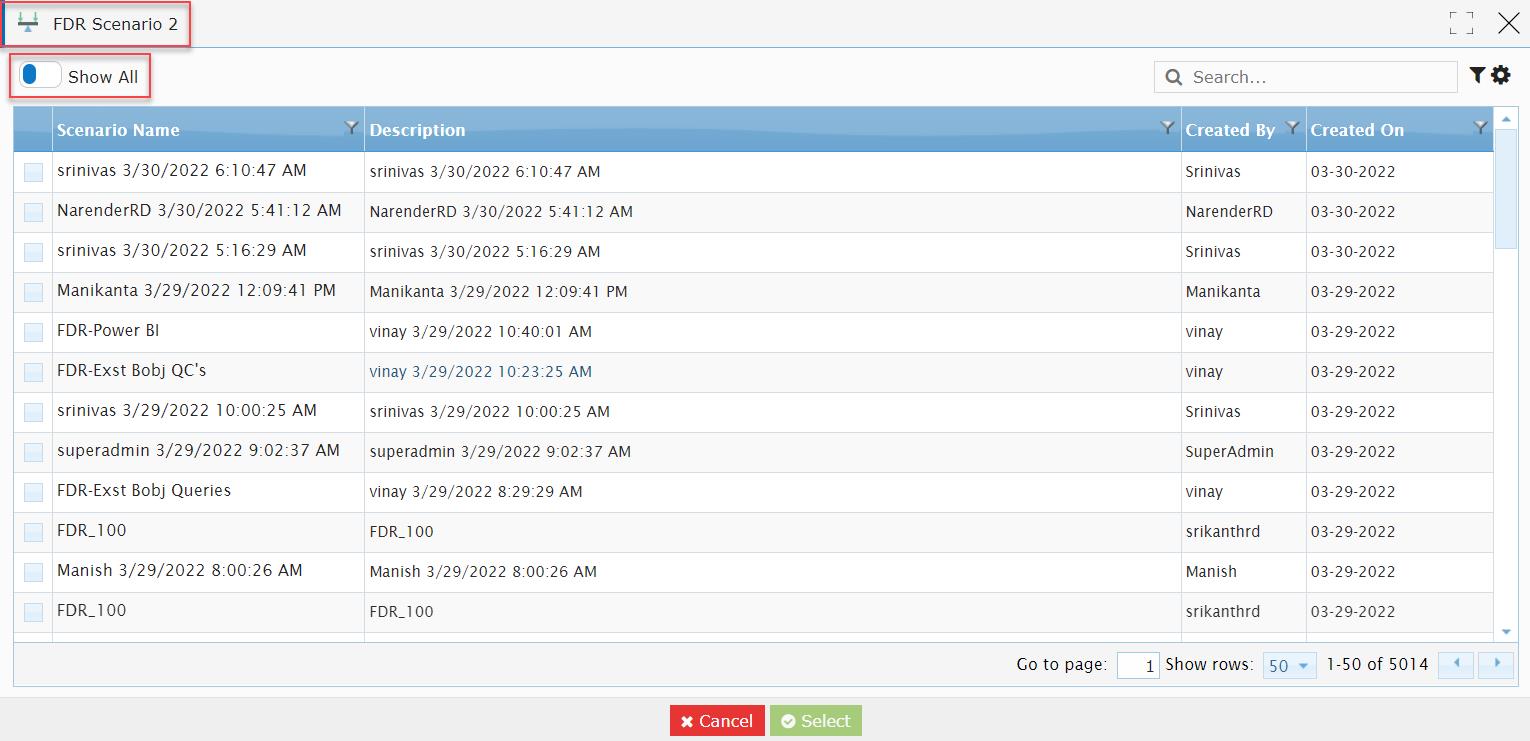Click the green Select button
This screenshot has width=1530, height=741.
(815, 721)
